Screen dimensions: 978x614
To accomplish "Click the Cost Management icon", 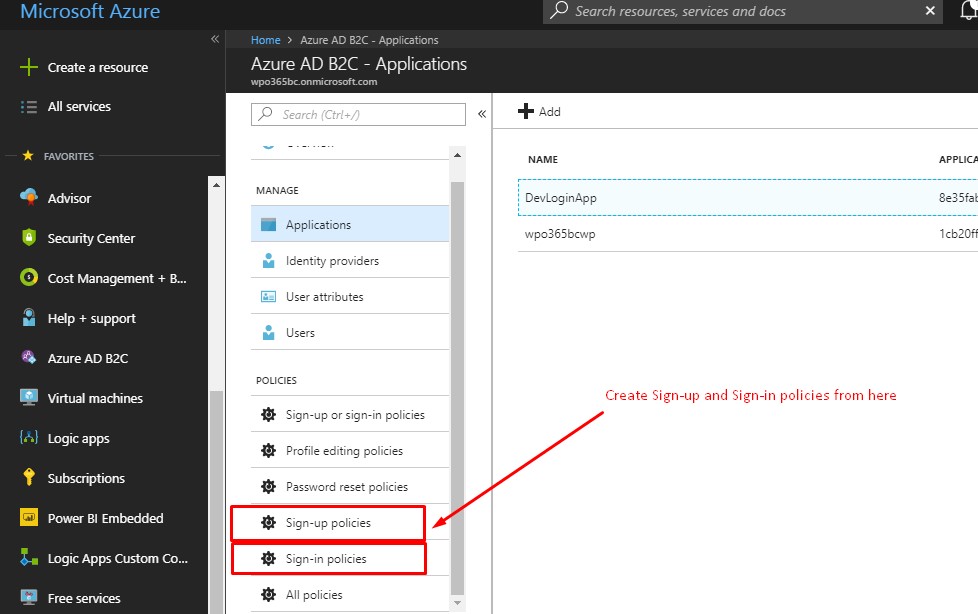I will 29,277.
